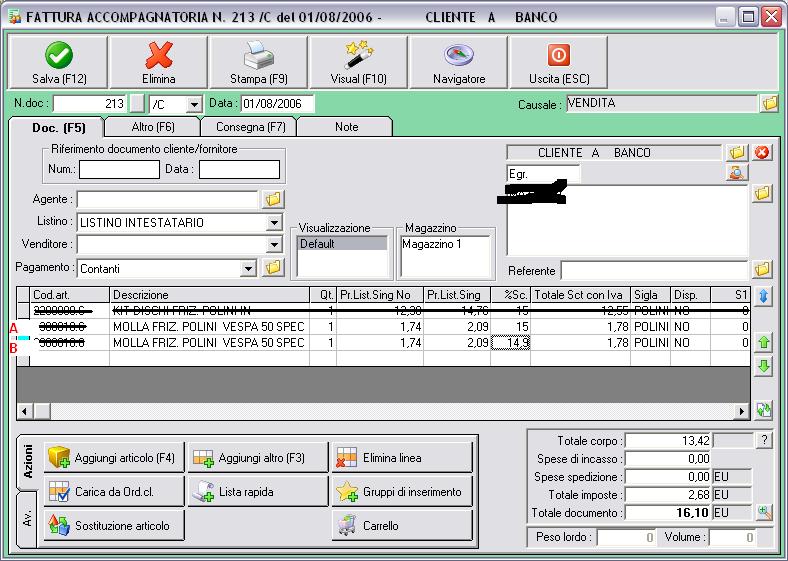Open Visual (F10) magic wand button
This screenshot has width=788, height=561.
click(358, 62)
